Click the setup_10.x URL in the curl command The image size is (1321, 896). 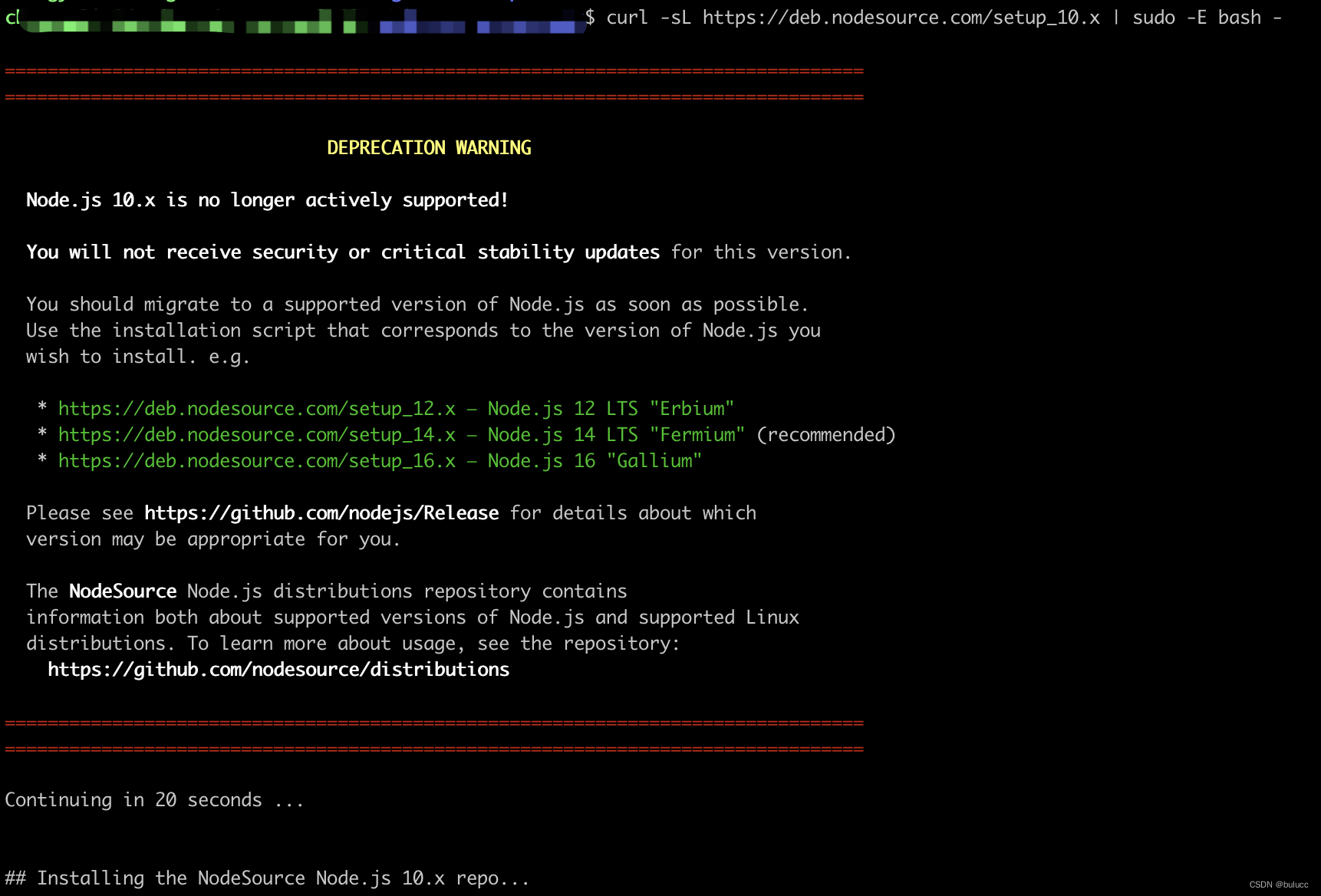(x=901, y=18)
